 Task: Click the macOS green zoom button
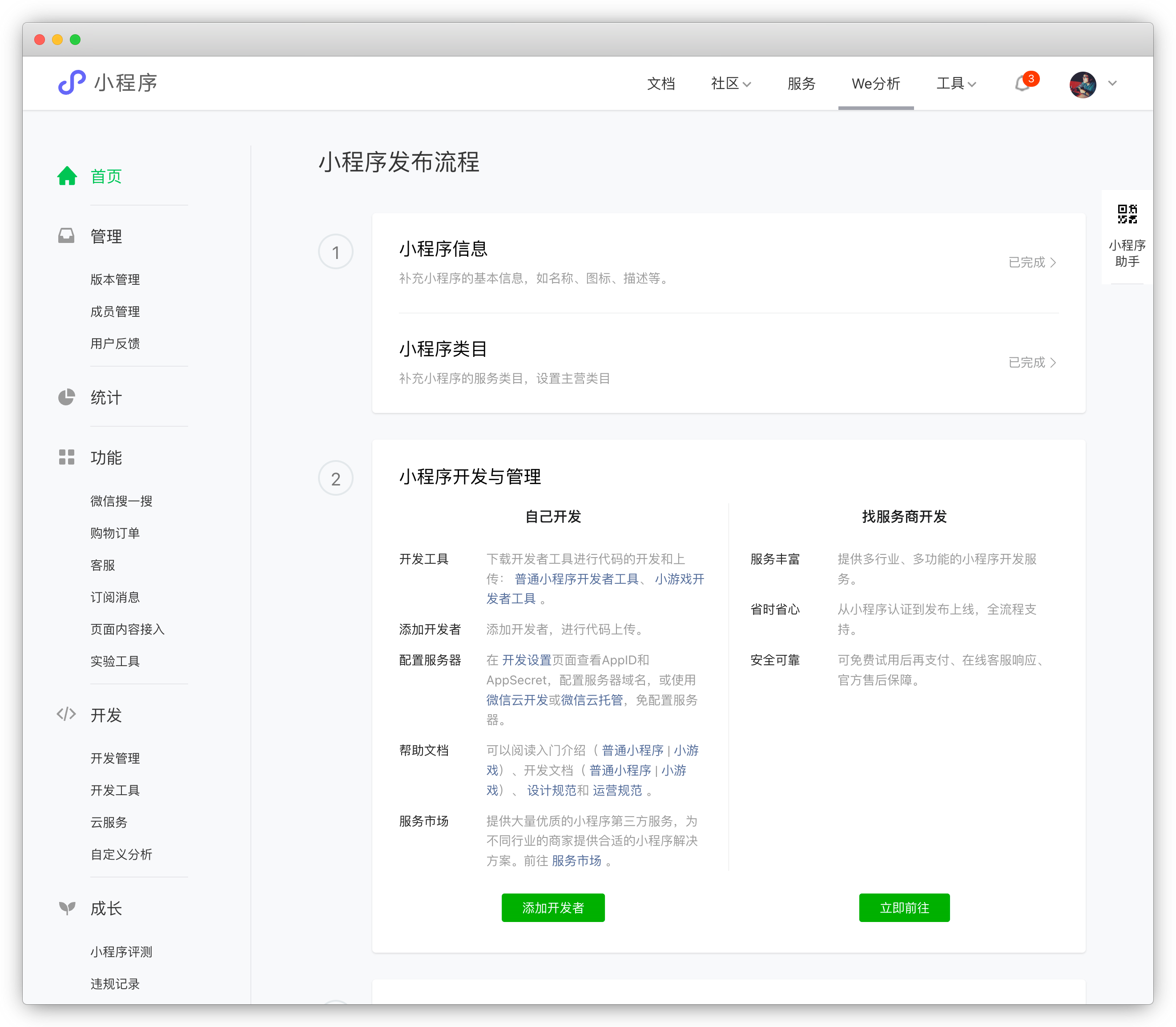(x=75, y=40)
